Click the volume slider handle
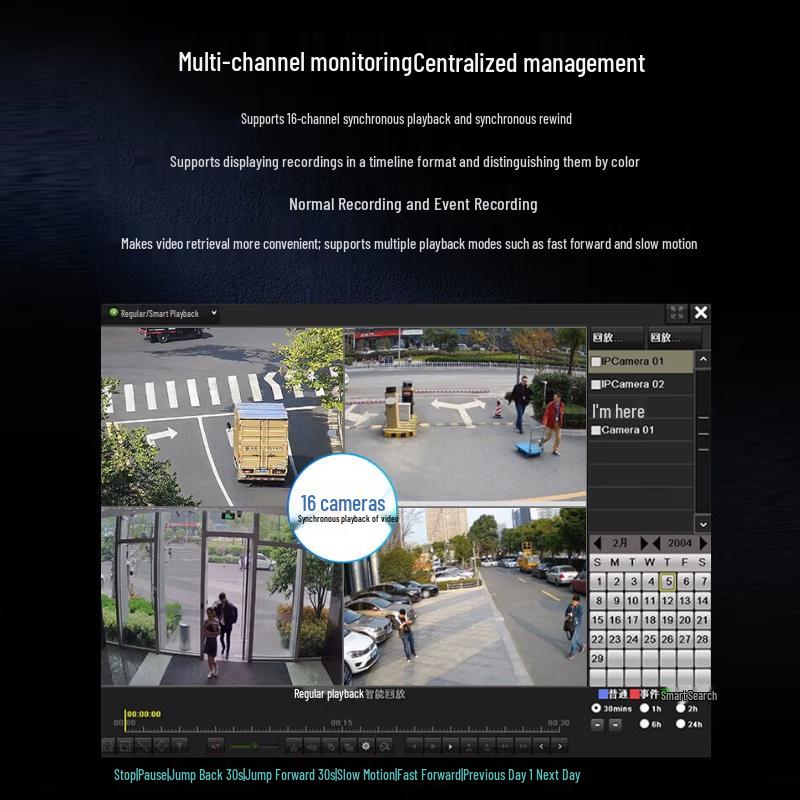The width and height of the screenshot is (800, 800). (254, 746)
